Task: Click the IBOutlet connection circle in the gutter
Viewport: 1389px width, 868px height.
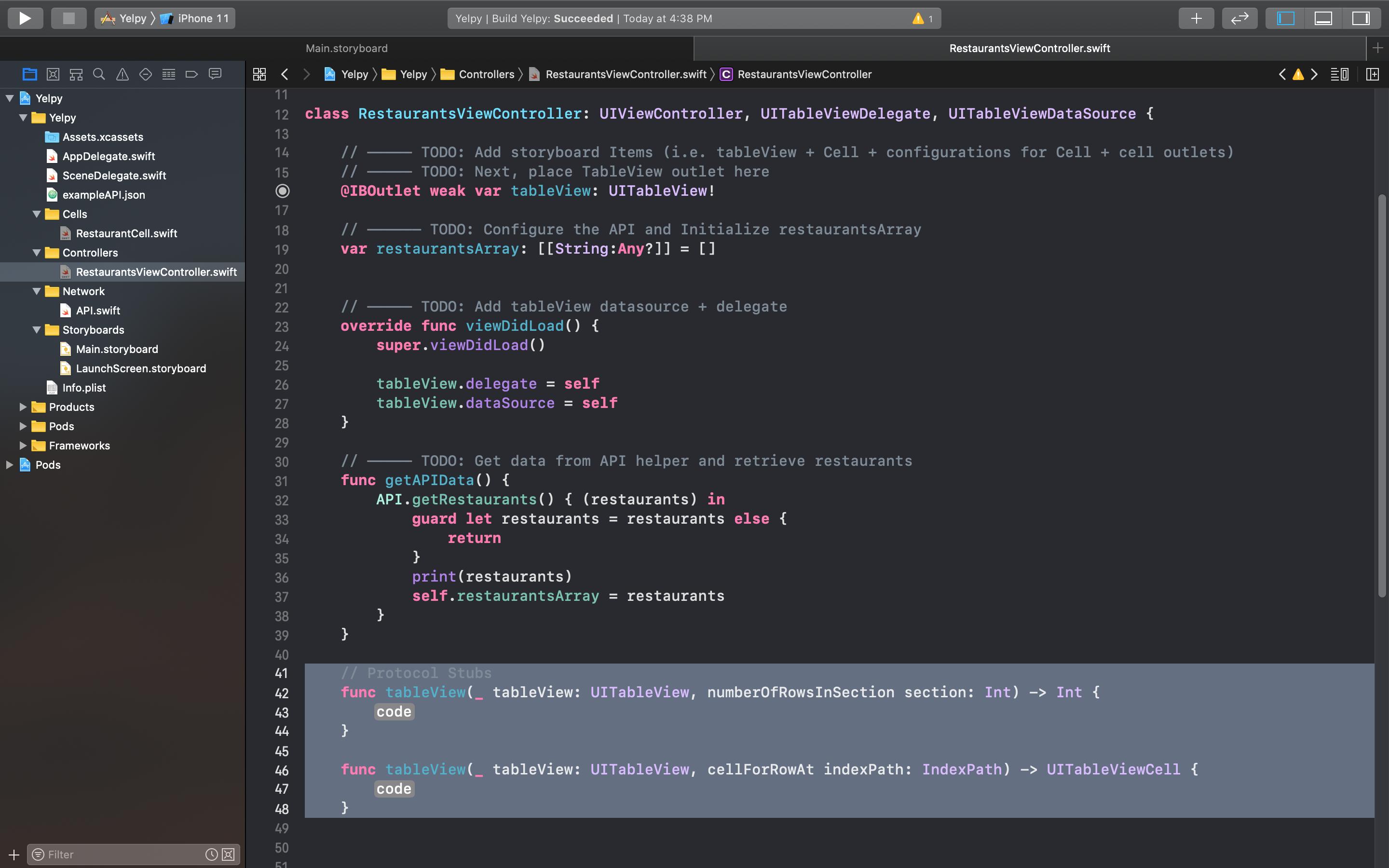Action: click(x=283, y=190)
